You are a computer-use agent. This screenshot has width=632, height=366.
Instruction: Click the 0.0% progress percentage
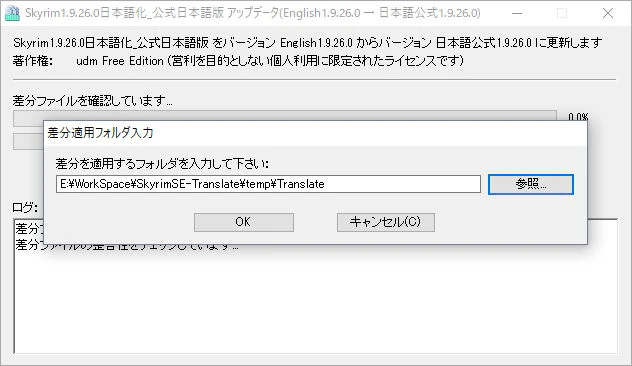pos(578,117)
